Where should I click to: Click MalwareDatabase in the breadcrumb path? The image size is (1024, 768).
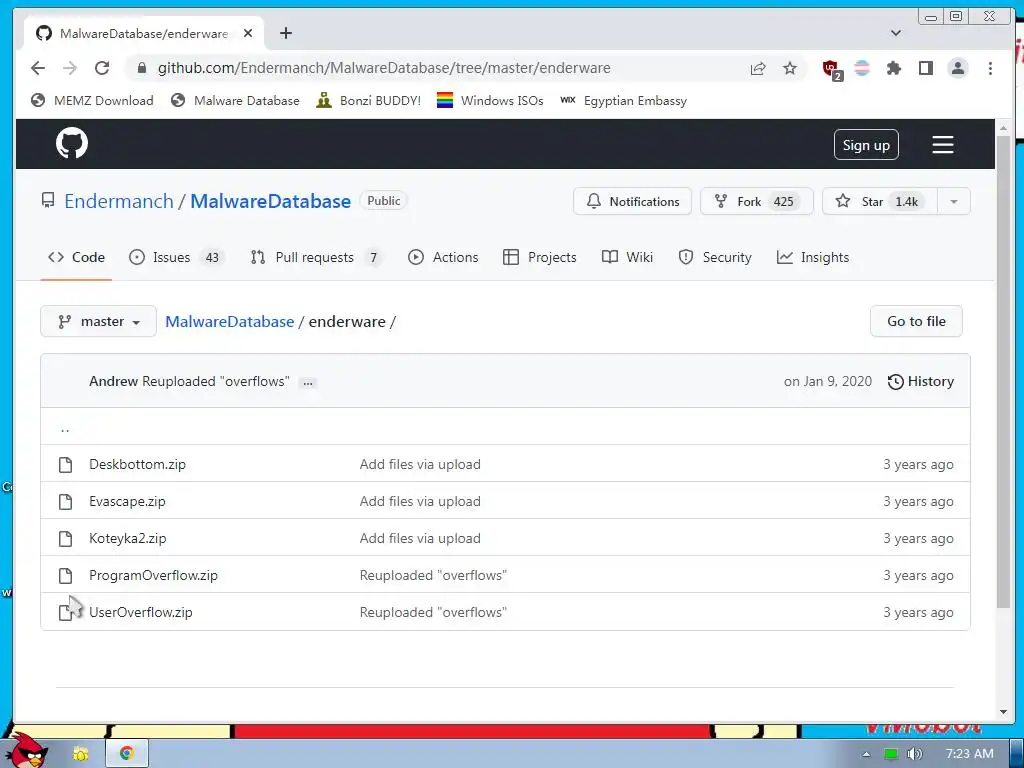click(x=229, y=321)
